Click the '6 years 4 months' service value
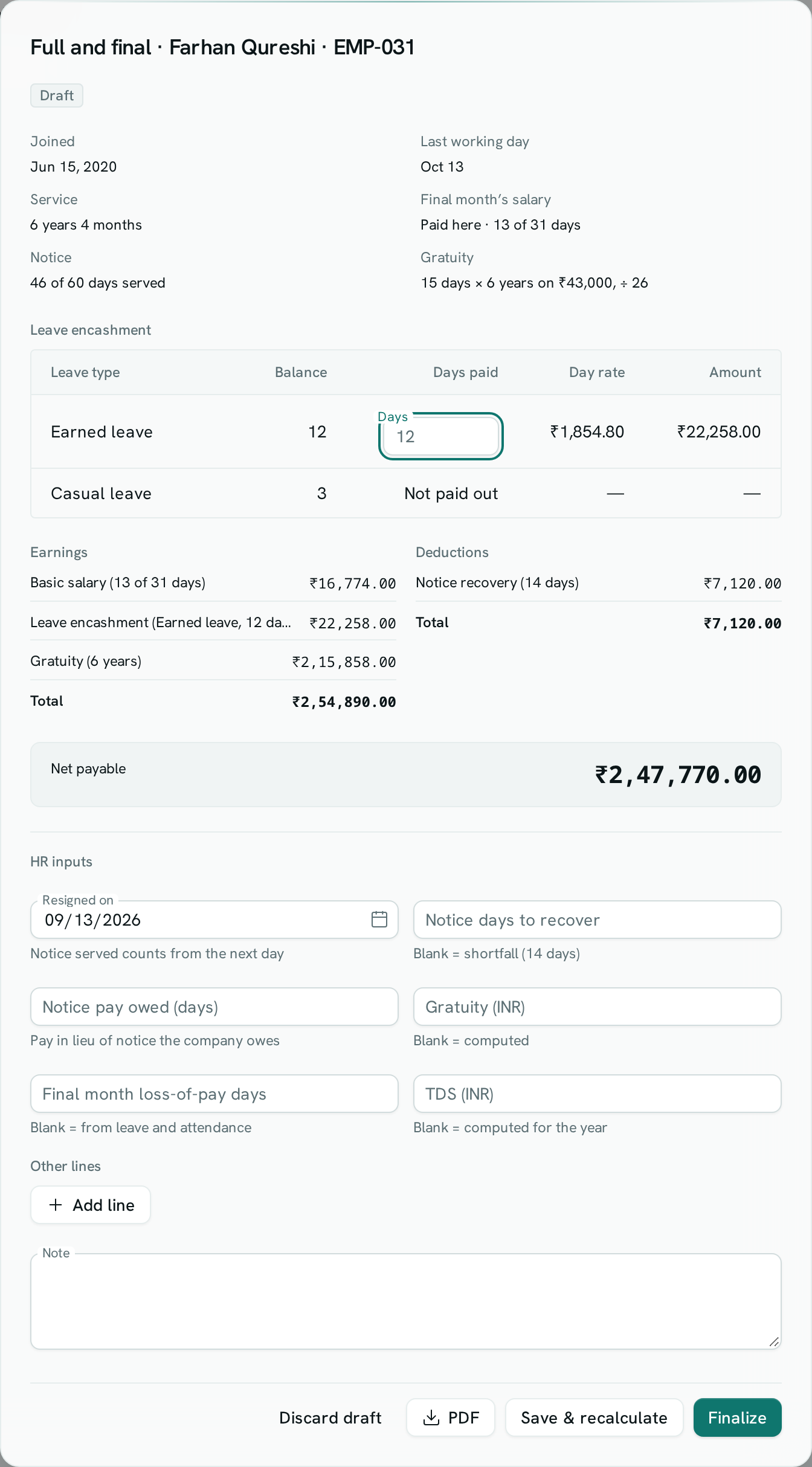 click(x=86, y=225)
